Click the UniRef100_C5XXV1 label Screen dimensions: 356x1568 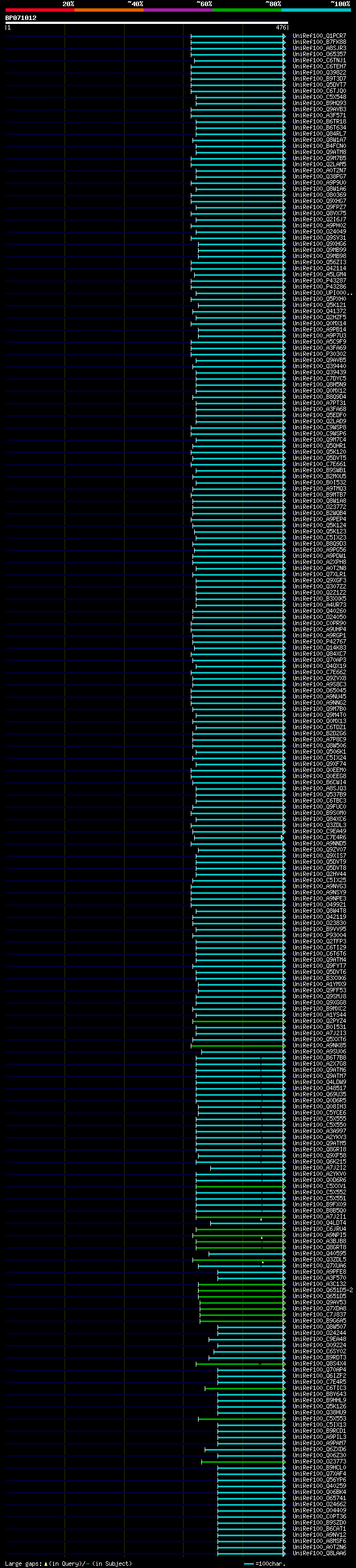click(x=319, y=1186)
